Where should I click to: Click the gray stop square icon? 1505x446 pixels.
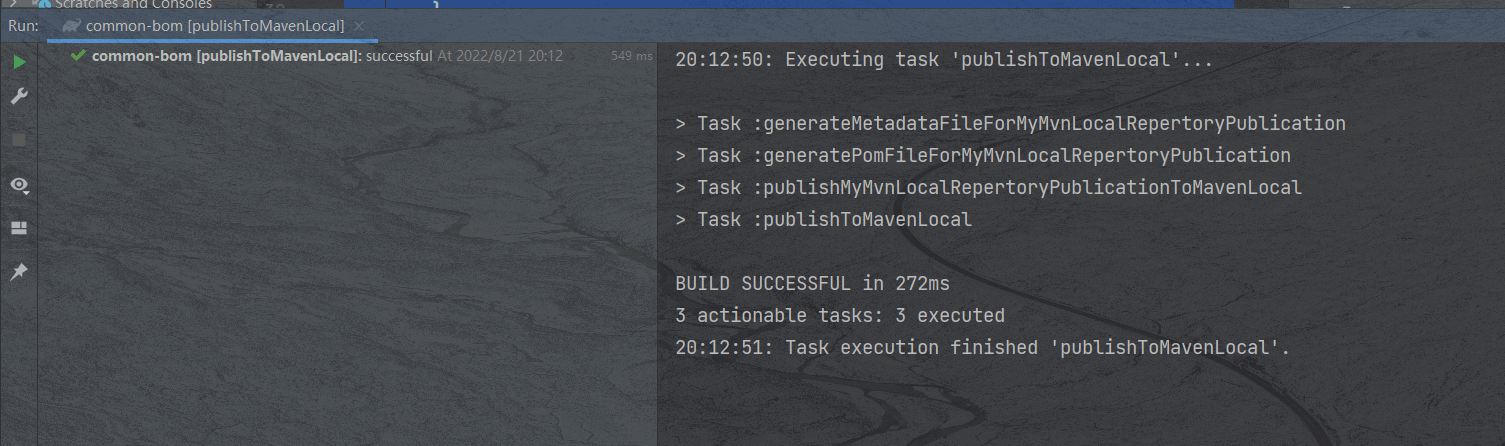[x=19, y=140]
